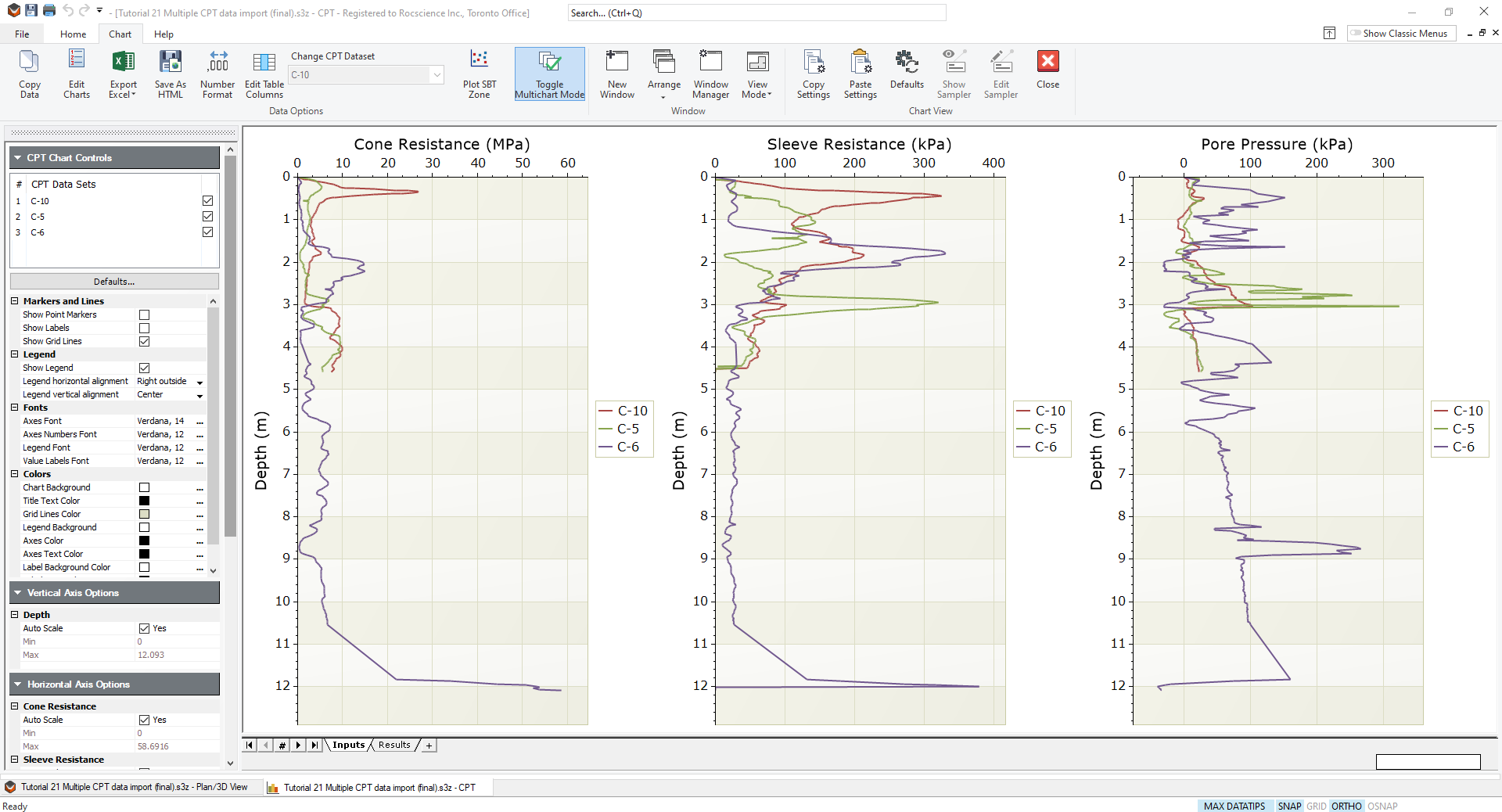1502x812 pixels.
Task: Click the Show Sampler icon
Action: point(954,74)
